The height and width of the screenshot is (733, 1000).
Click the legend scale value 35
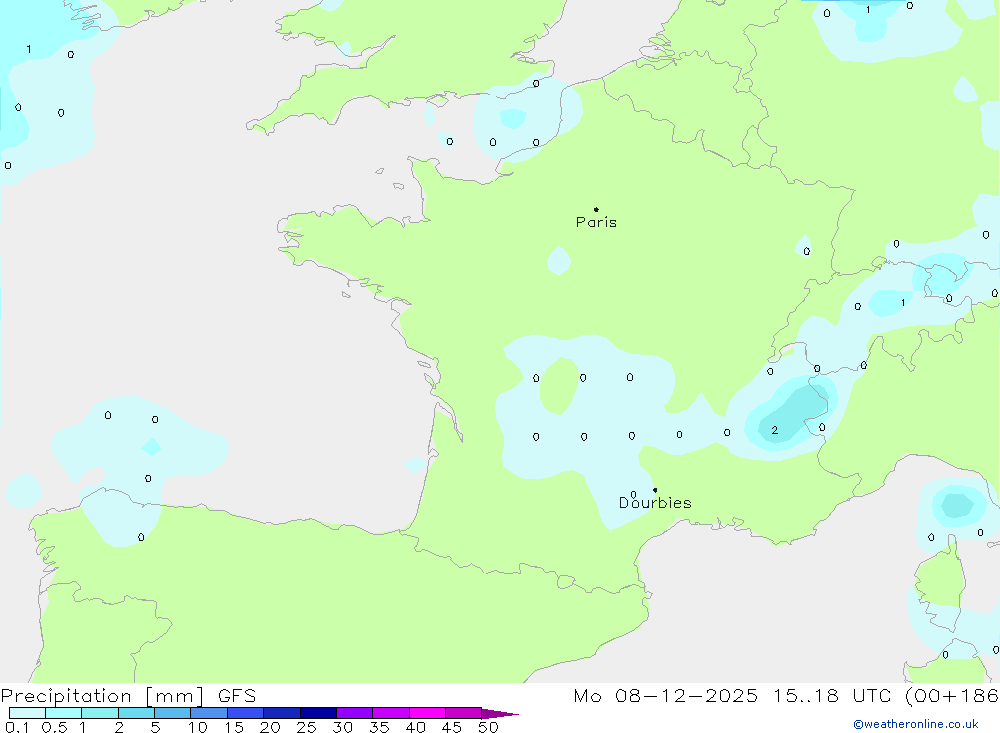pyautogui.click(x=379, y=727)
